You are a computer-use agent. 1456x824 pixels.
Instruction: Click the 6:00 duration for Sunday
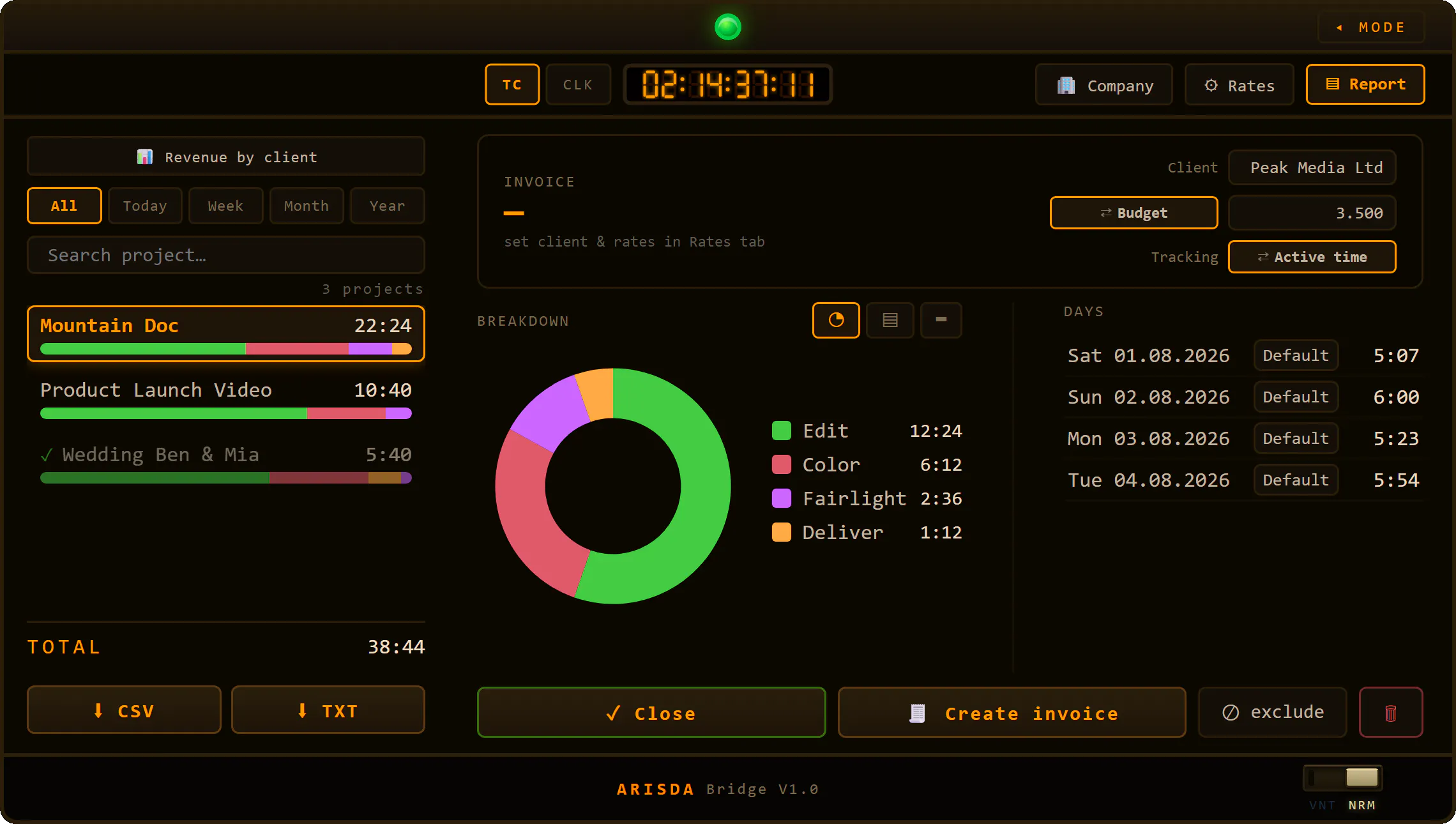click(x=1396, y=397)
